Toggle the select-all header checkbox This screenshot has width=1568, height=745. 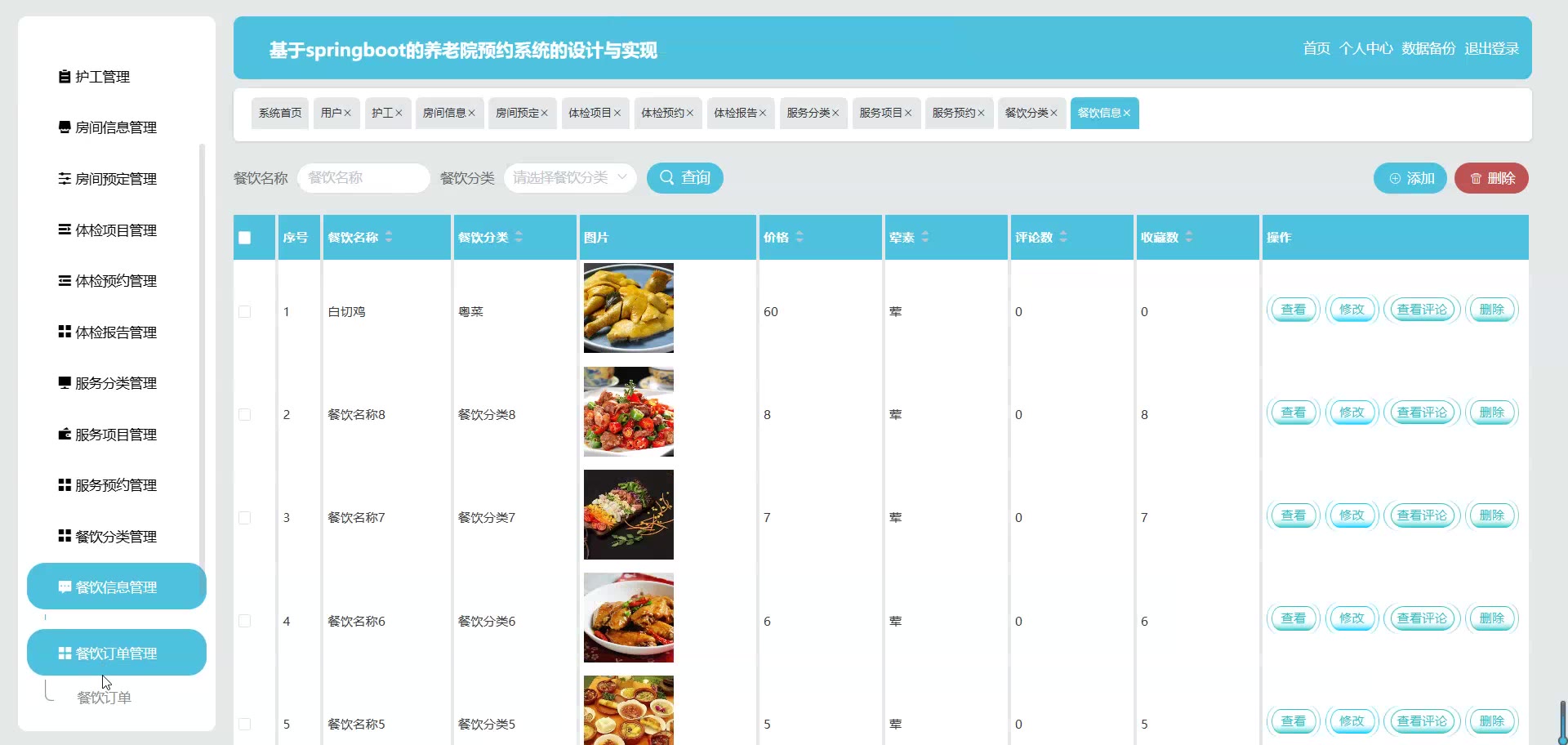coord(245,238)
